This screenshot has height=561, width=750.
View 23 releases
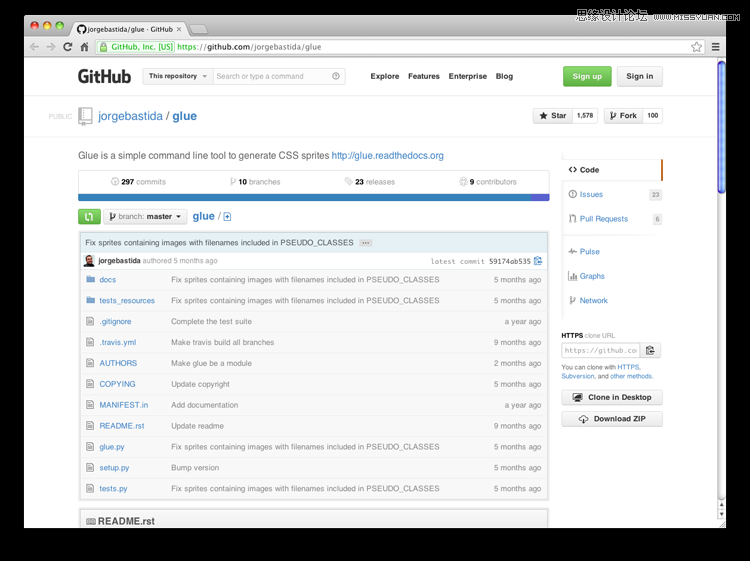pyautogui.click(x=370, y=182)
